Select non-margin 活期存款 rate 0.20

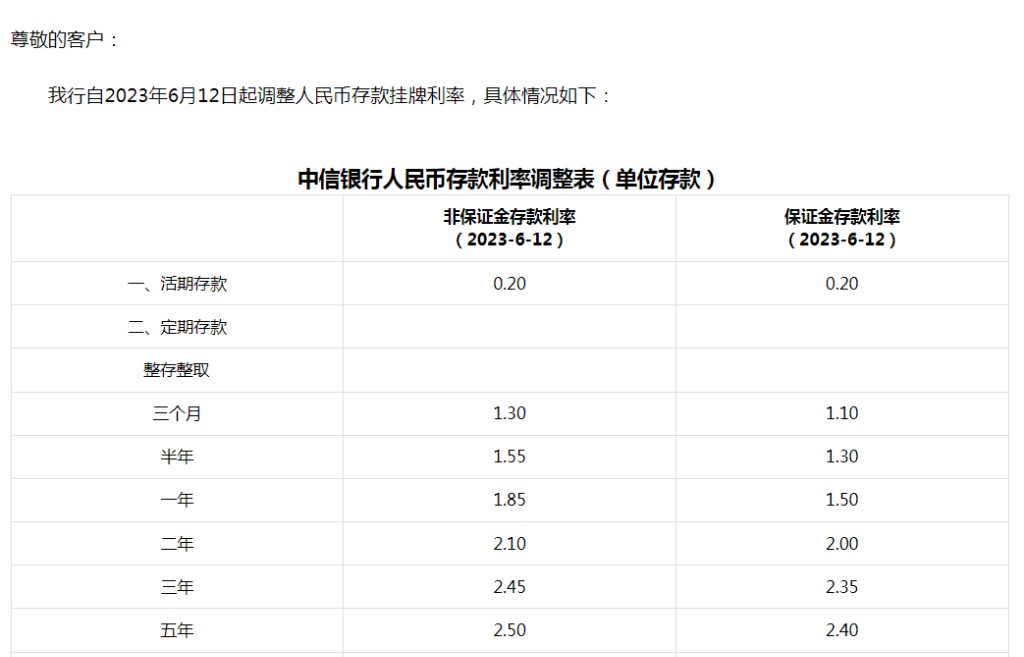click(509, 283)
